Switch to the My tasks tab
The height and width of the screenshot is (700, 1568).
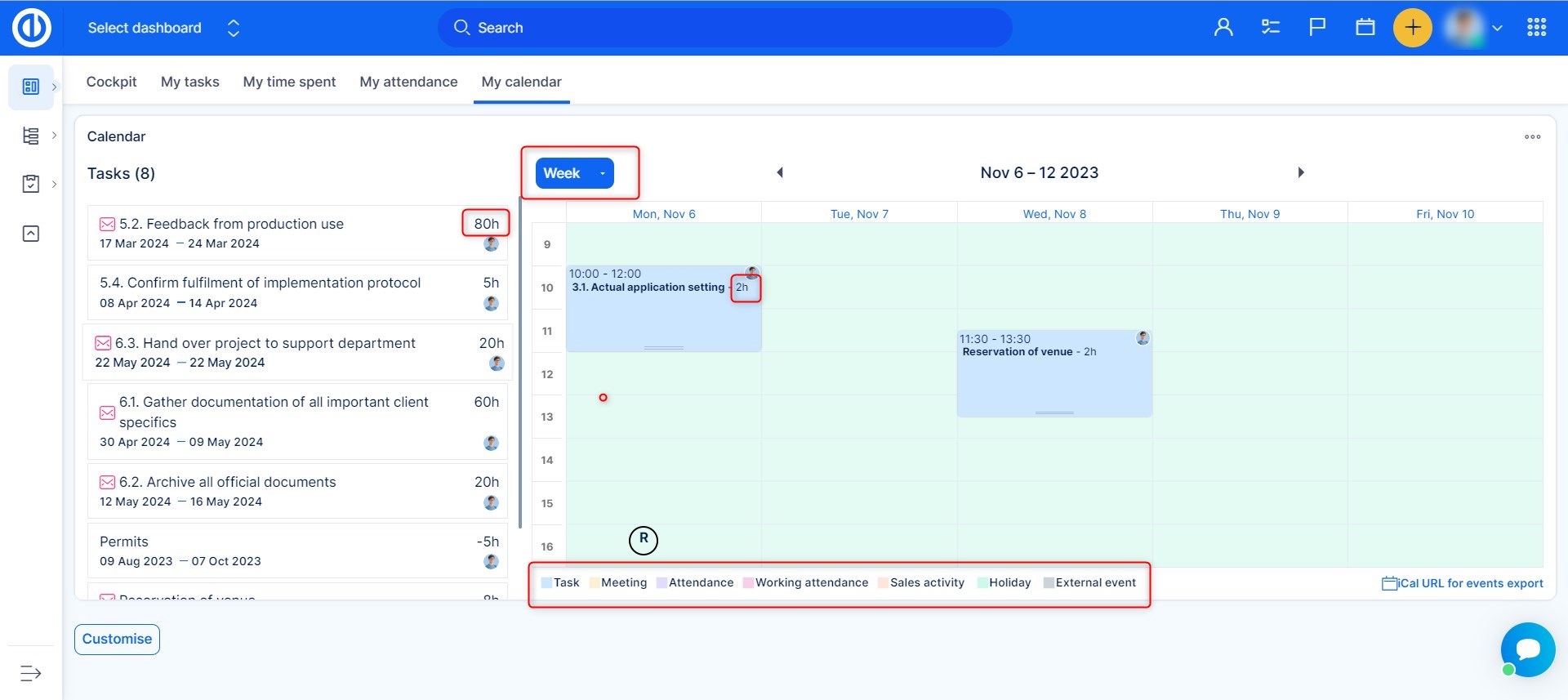(x=189, y=82)
